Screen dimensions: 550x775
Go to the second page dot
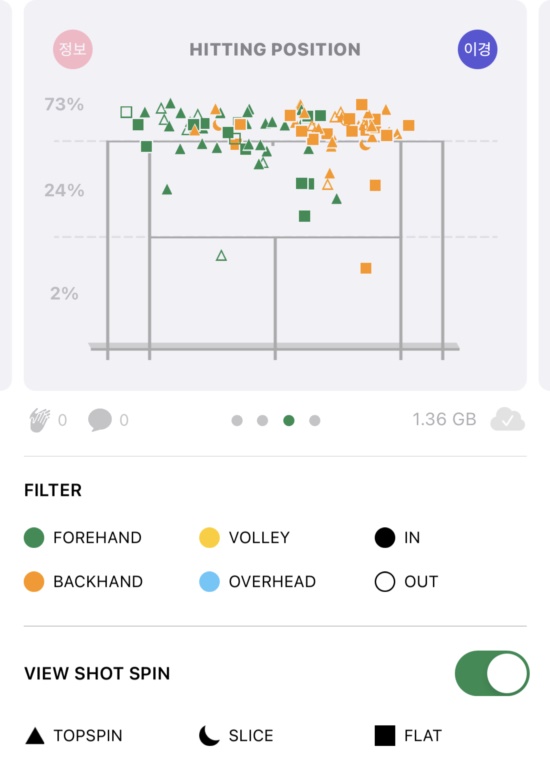pyautogui.click(x=263, y=421)
